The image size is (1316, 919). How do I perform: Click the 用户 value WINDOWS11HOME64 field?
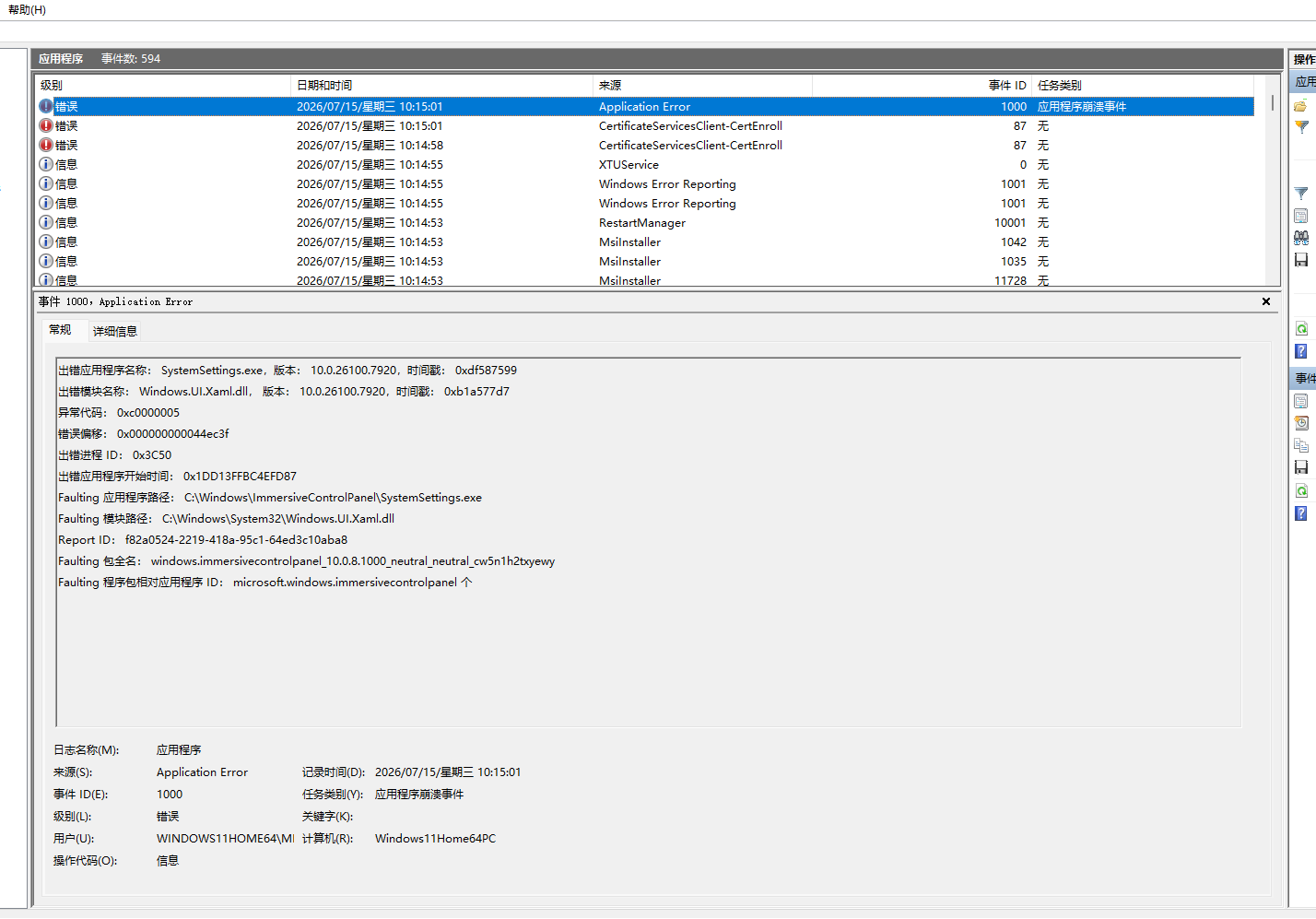point(225,838)
